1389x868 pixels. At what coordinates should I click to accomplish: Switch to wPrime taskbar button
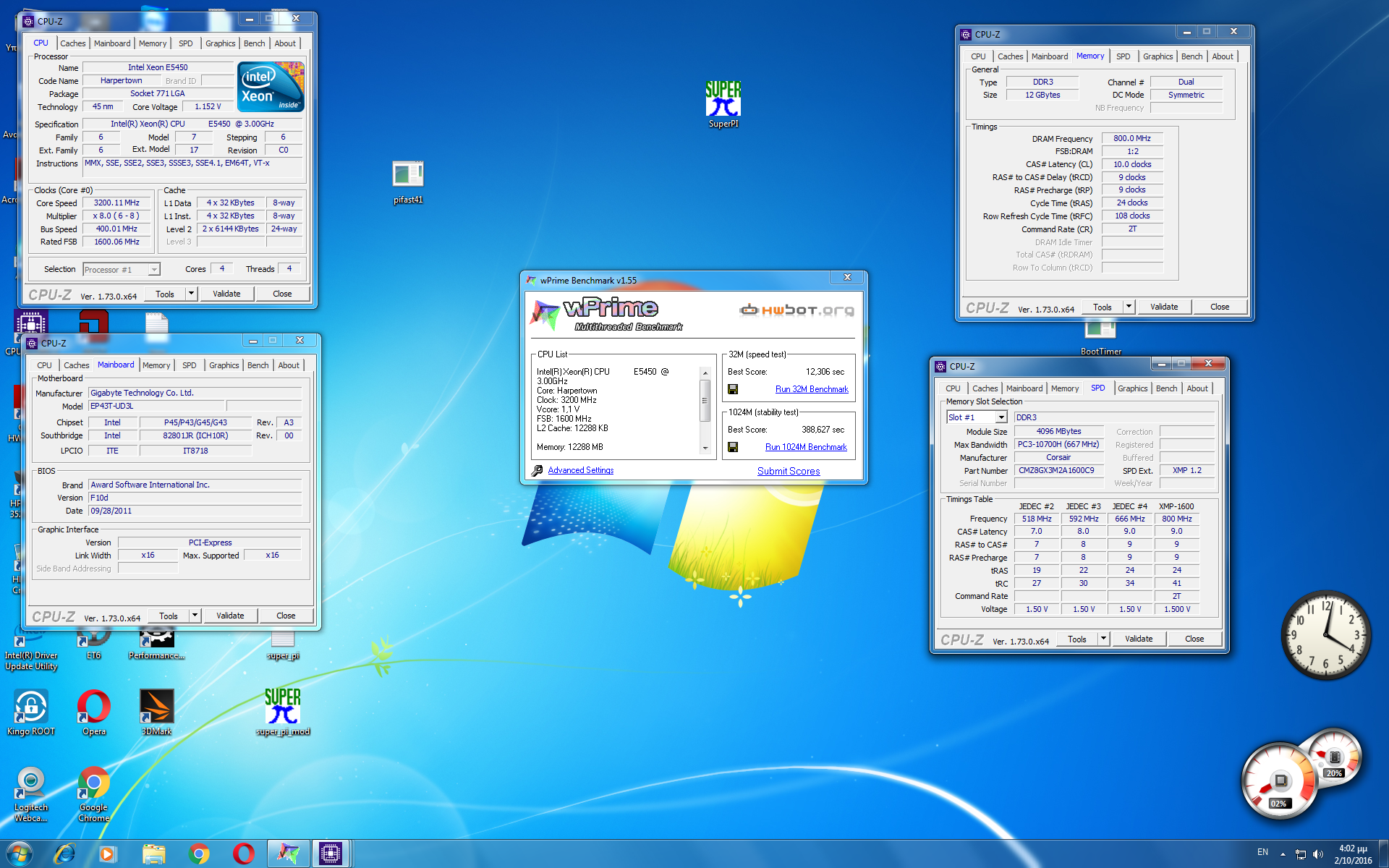click(288, 854)
